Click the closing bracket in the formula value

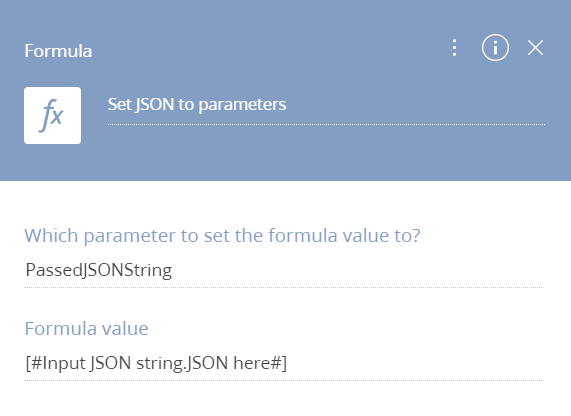click(x=284, y=363)
